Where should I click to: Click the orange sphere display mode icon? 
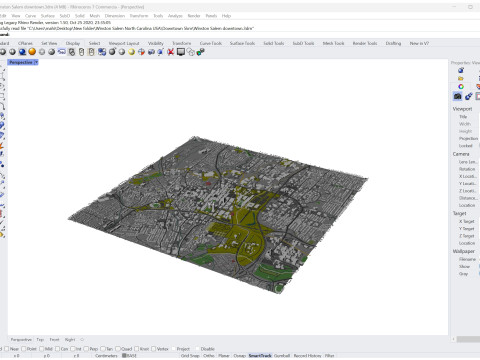[x=32, y=52]
